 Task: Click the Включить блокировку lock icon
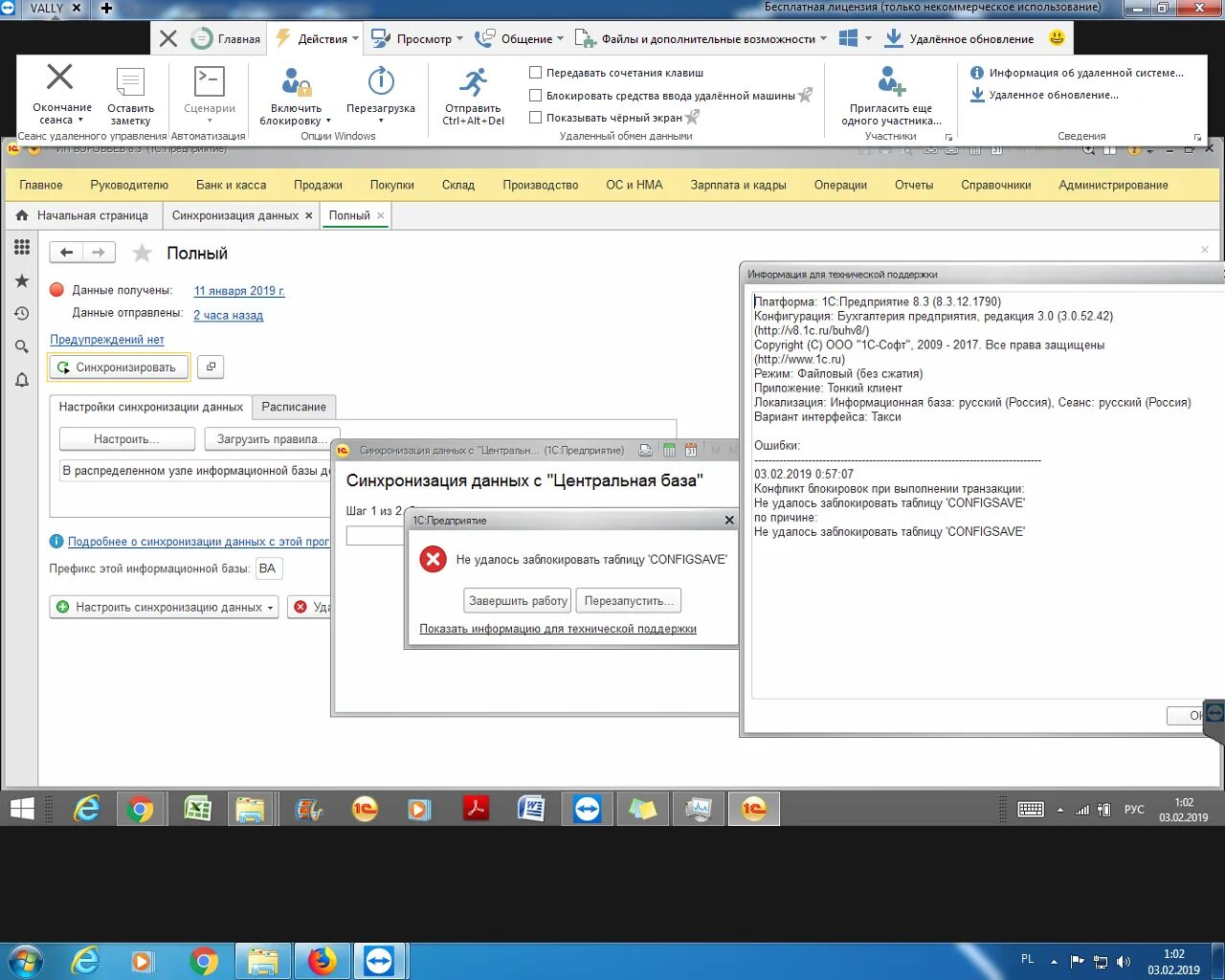pyautogui.click(x=296, y=82)
